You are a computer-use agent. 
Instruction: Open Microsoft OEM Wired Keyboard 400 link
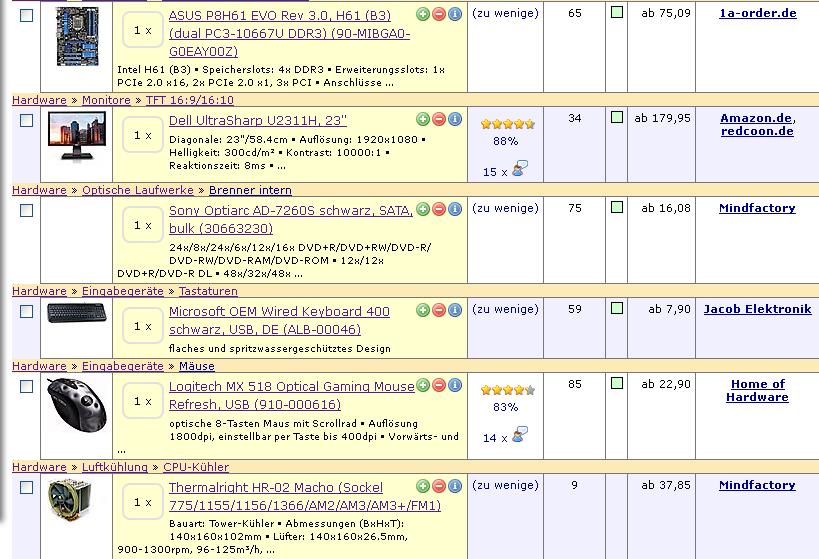pos(279,320)
